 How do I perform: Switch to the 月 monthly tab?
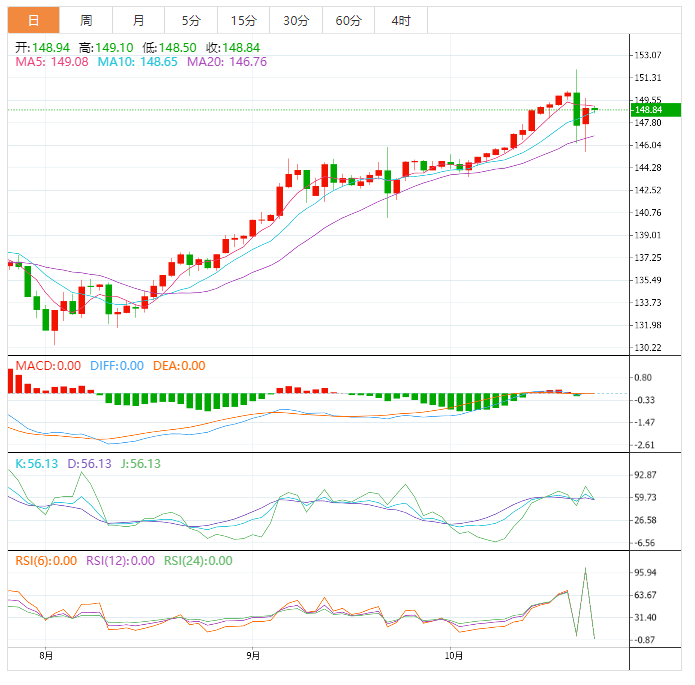coord(138,20)
